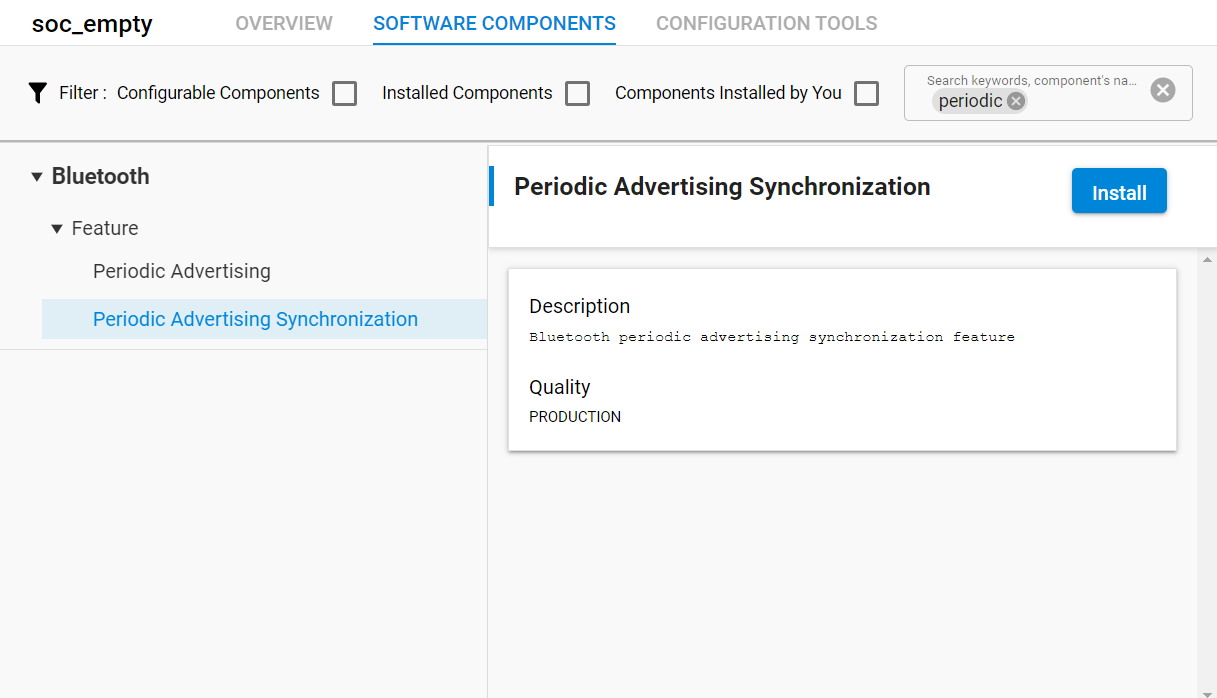Click the filter funnel icon
Viewport: 1217px width, 698px height.
(38, 93)
